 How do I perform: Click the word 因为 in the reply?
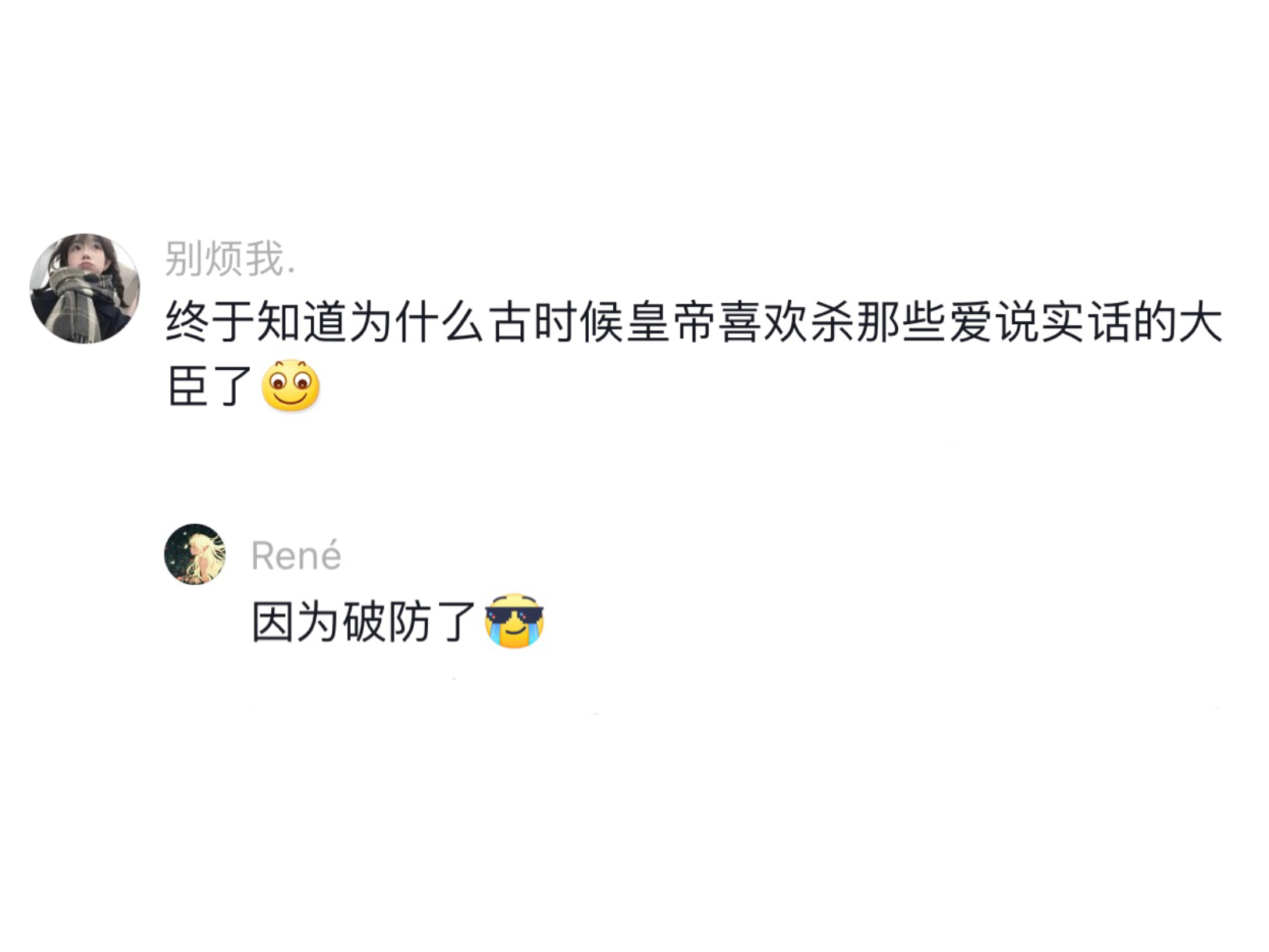[297, 622]
